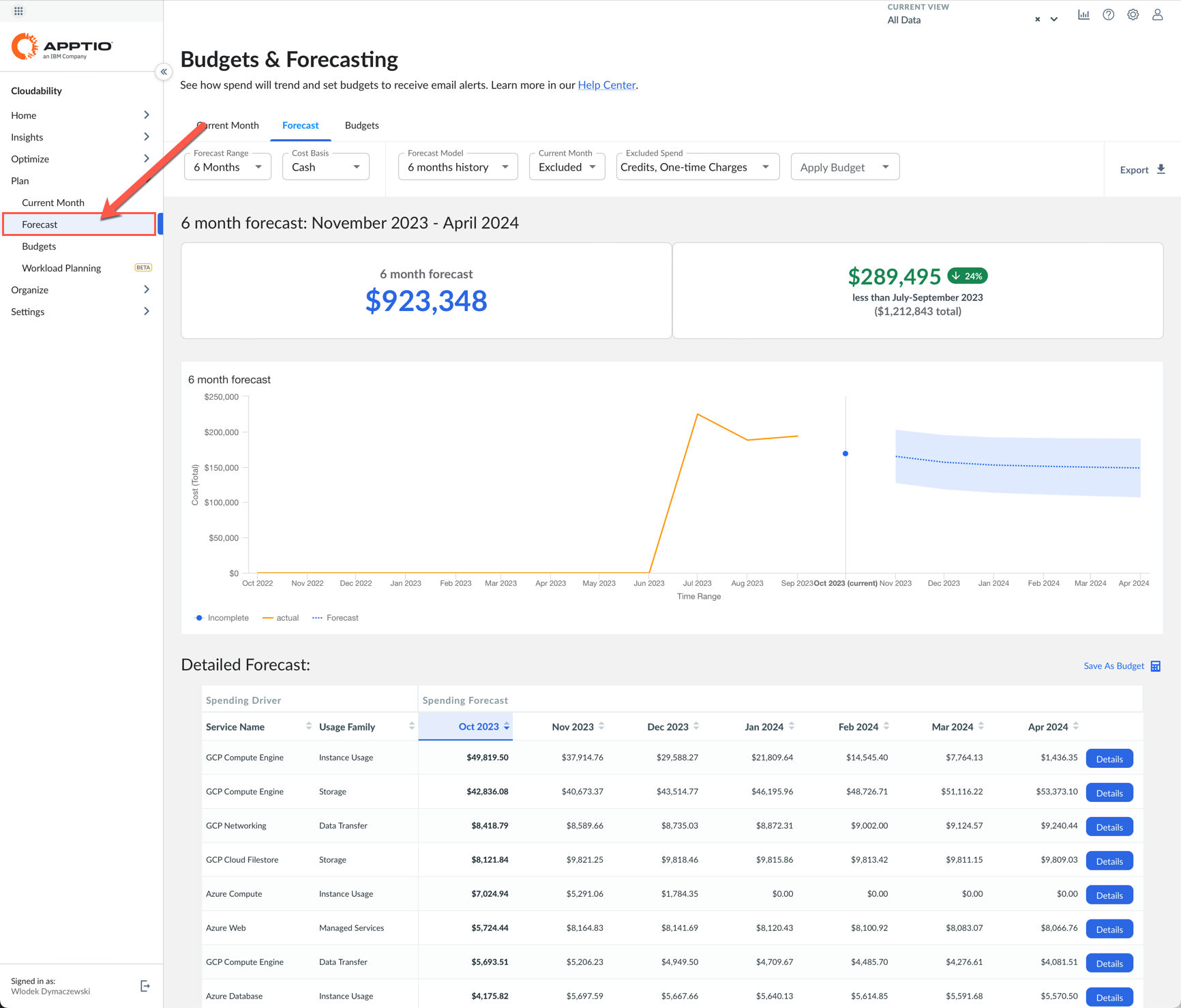The width and height of the screenshot is (1181, 1008).
Task: Open Details for GCP Compute Engine Instance Usage
Action: tap(1109, 759)
